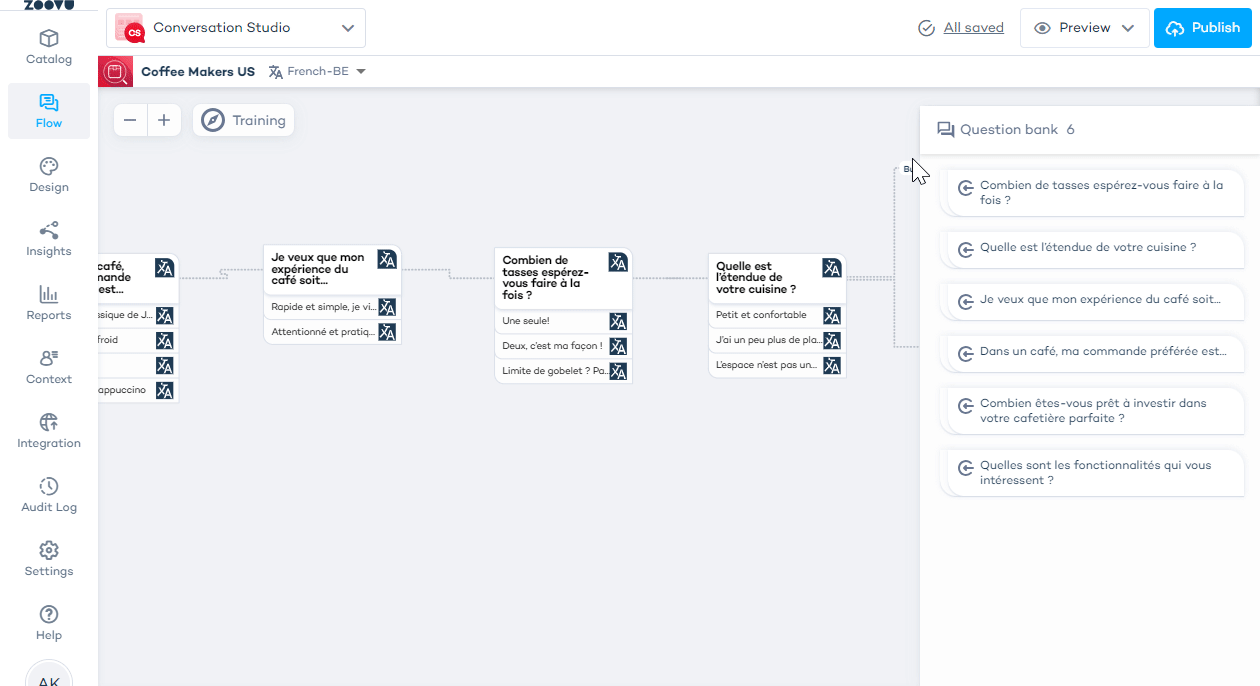The height and width of the screenshot is (686, 1260).
Task: Click translate icon beside 'Rapide et simple' answer
Action: [386, 307]
